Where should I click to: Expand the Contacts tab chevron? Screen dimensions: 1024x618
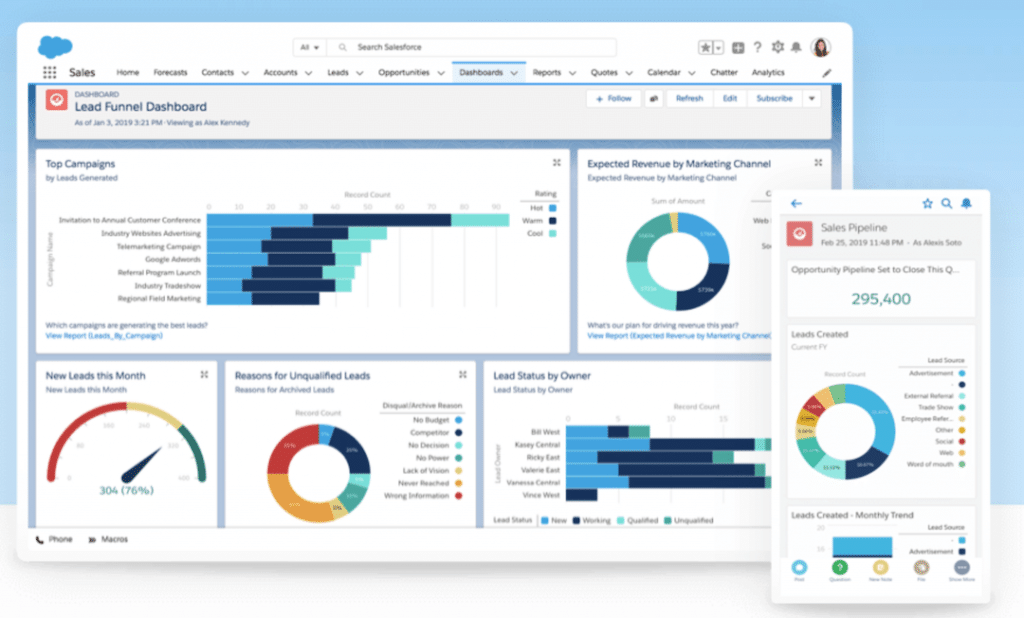coord(245,73)
